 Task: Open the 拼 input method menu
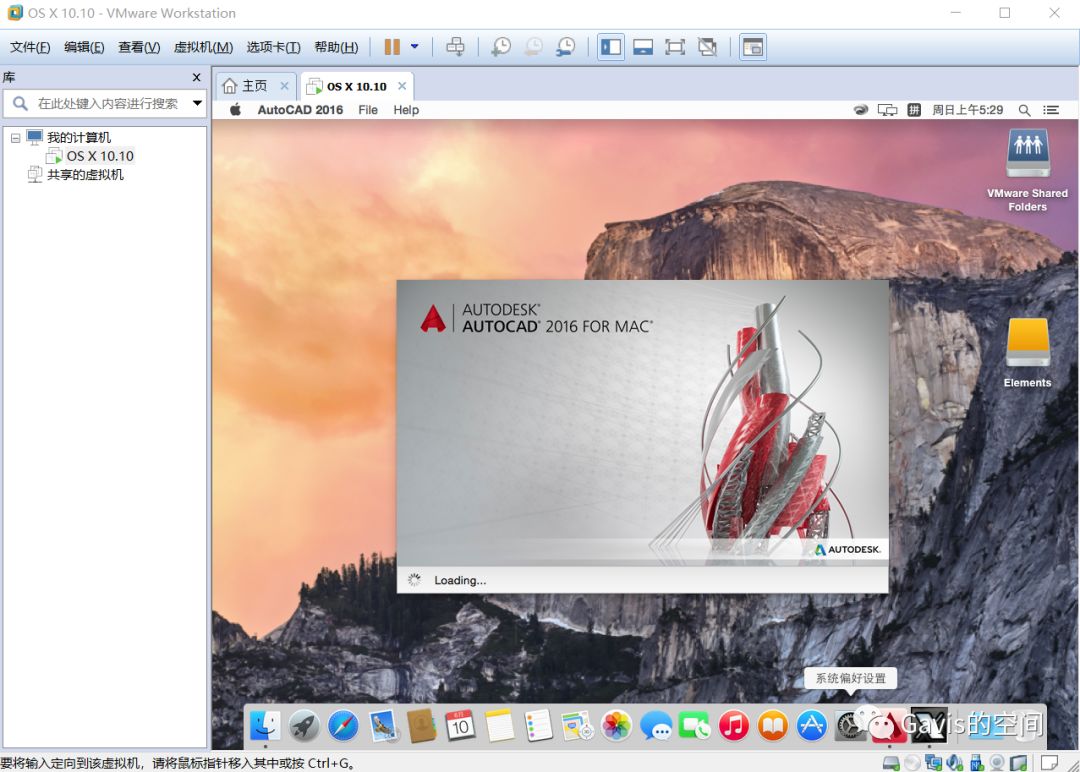click(914, 110)
